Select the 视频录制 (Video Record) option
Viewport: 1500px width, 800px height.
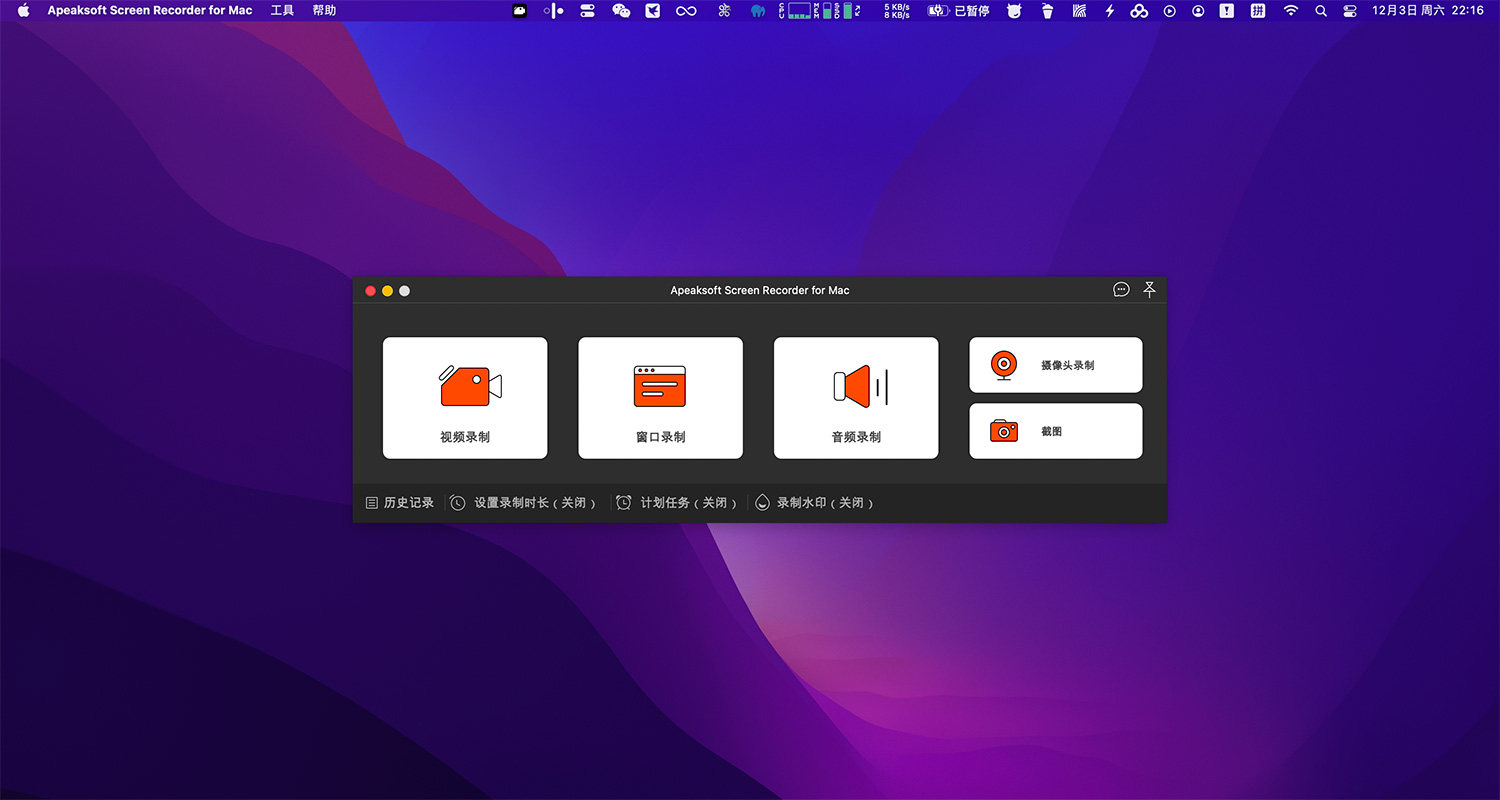coord(464,397)
